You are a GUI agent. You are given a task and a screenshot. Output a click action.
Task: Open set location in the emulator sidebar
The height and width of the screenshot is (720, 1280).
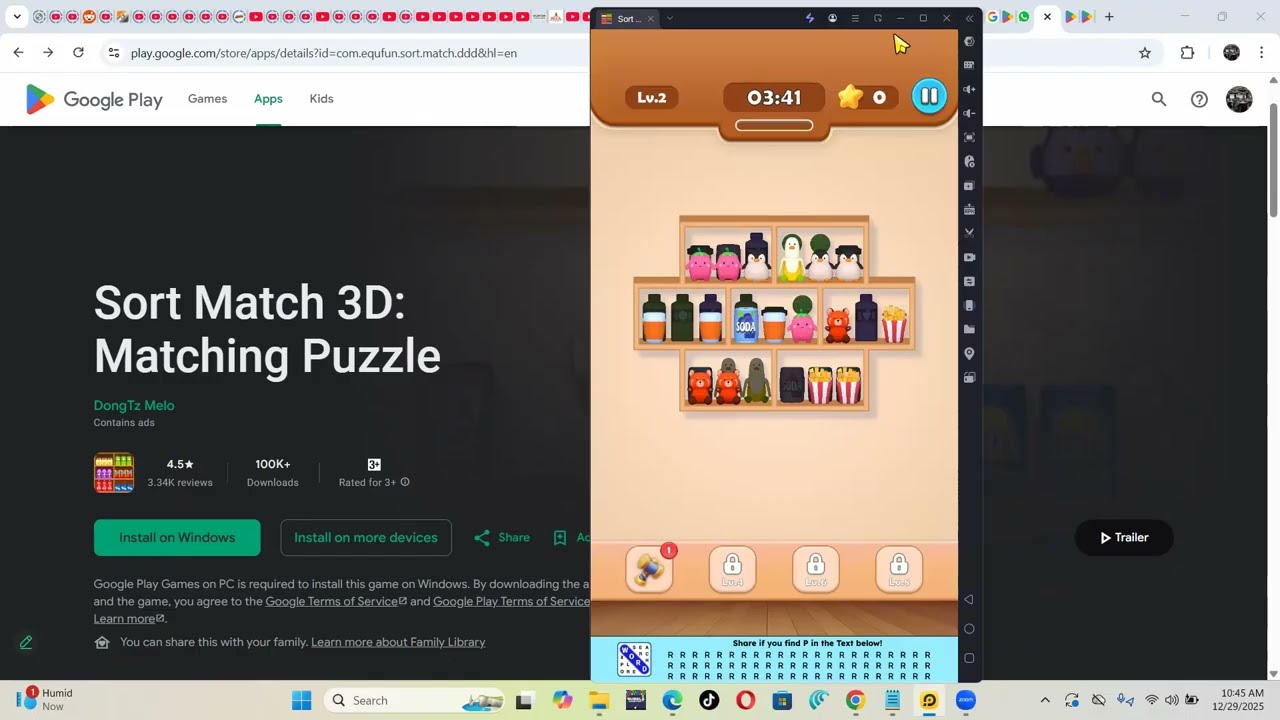point(969,353)
